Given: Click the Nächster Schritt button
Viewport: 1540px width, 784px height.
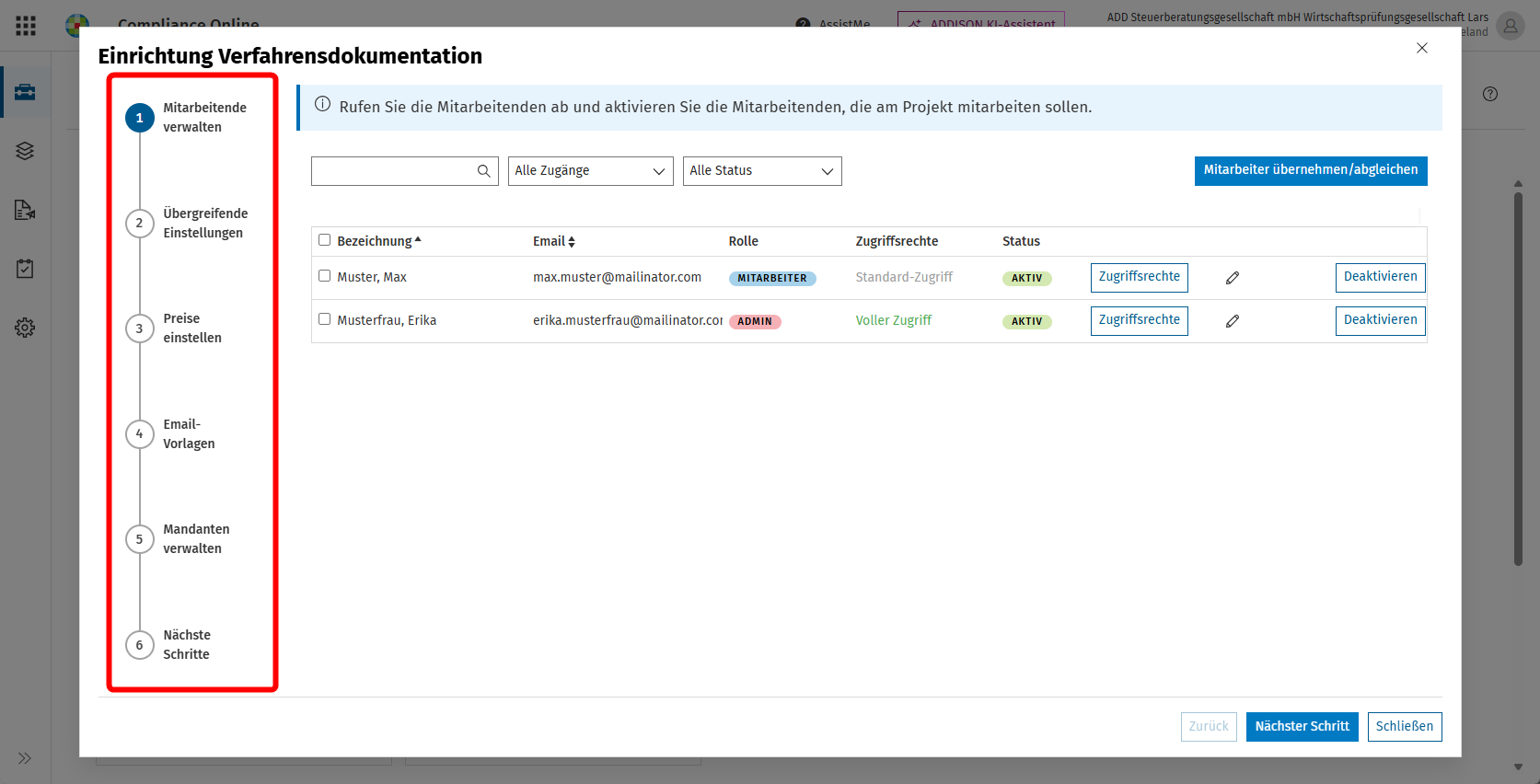Looking at the screenshot, I should click(1303, 727).
